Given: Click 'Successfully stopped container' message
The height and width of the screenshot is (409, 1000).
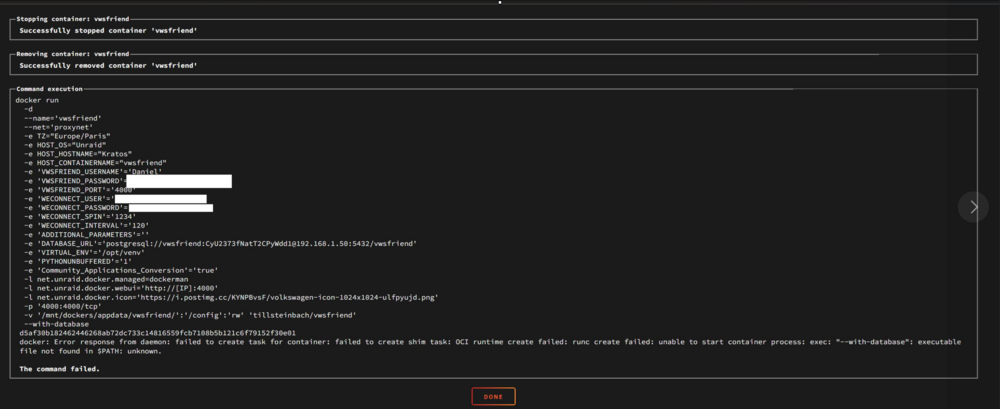Looking at the screenshot, I should 108,31.
